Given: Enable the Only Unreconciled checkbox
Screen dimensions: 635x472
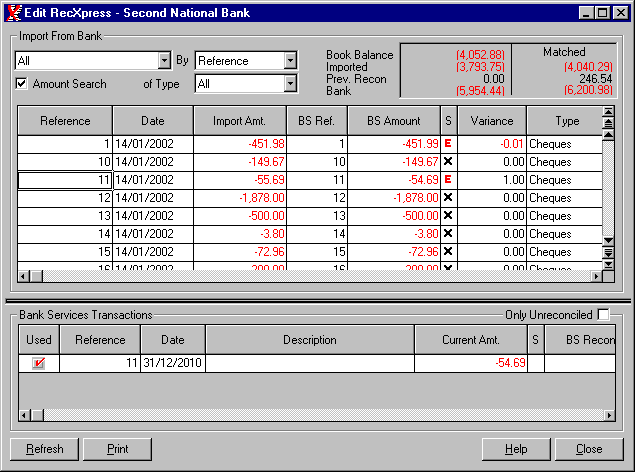Looking at the screenshot, I should pyautogui.click(x=603, y=315).
